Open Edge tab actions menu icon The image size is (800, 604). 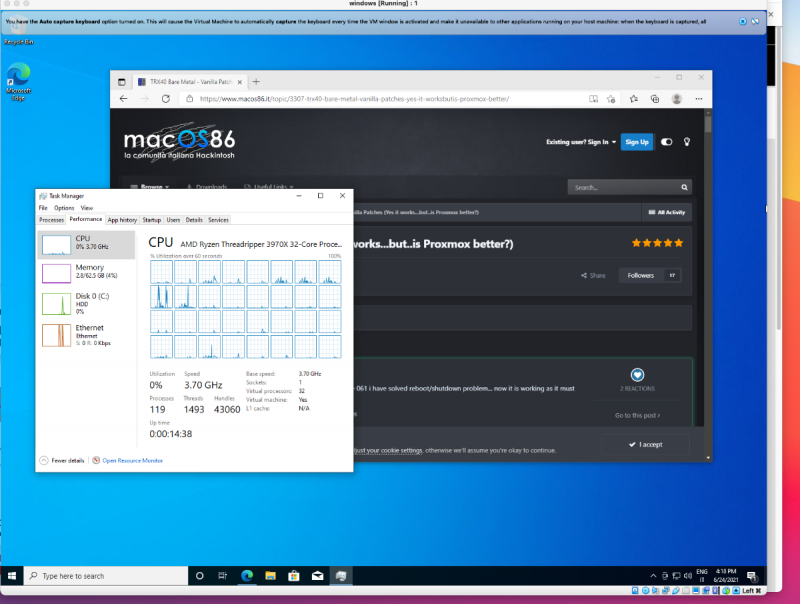(121, 82)
